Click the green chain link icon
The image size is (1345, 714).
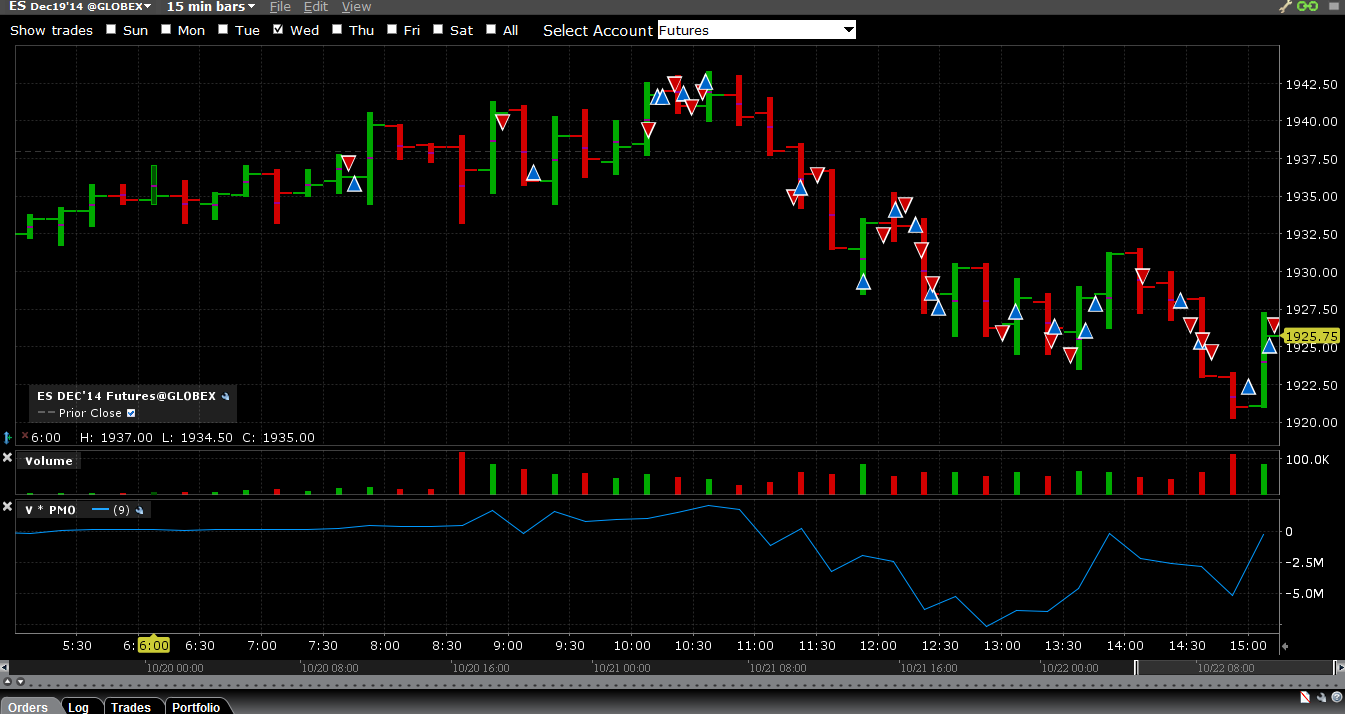point(1307,7)
